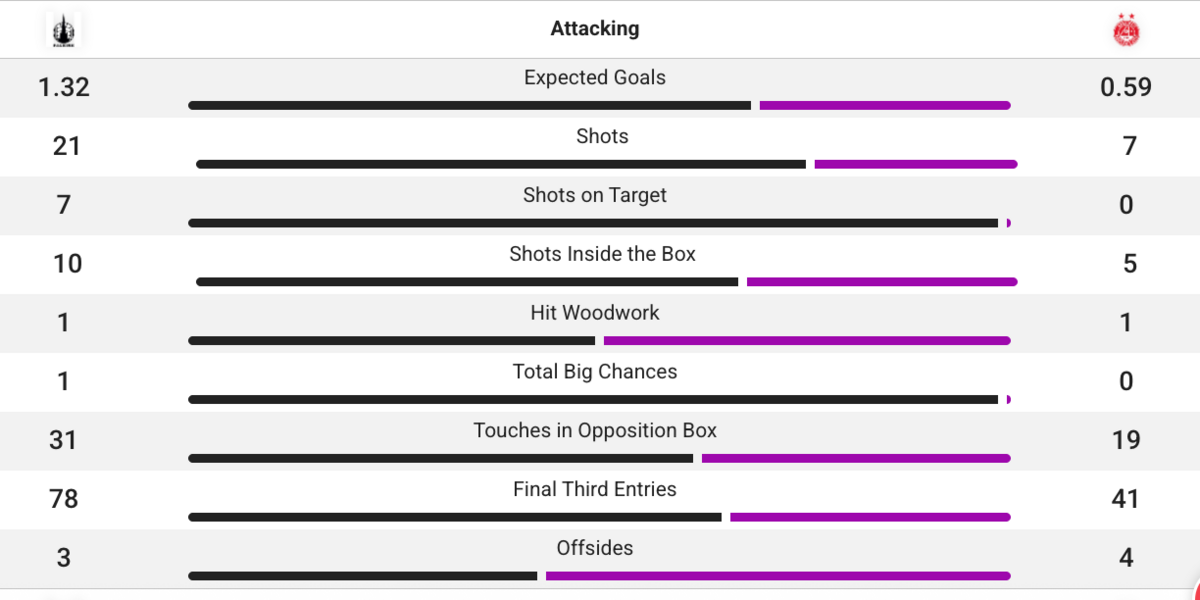Click the Hit Woodwork stat label
Image resolution: width=1200 pixels, height=600 pixels.
coord(595,312)
